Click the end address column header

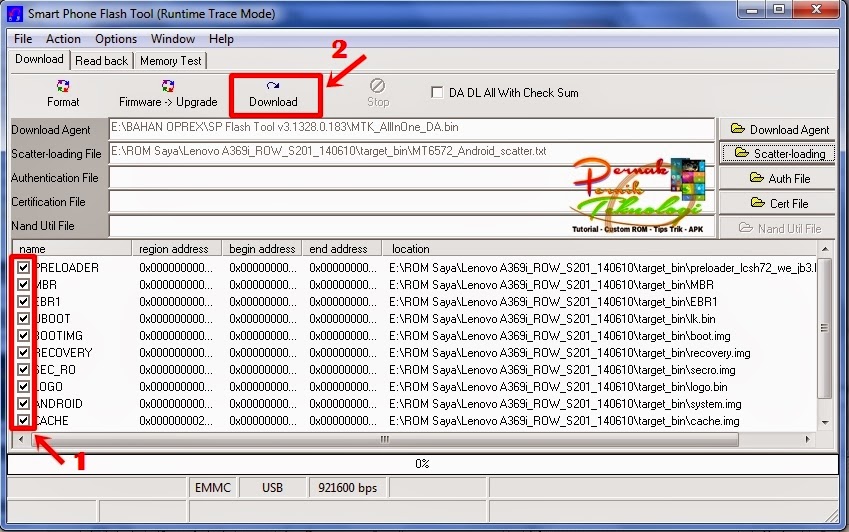(342, 248)
